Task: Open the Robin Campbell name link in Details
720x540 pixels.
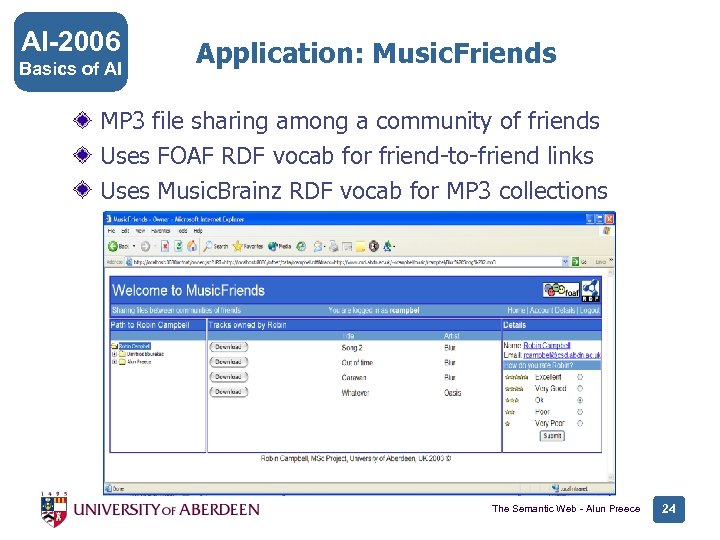Action: coord(546,345)
